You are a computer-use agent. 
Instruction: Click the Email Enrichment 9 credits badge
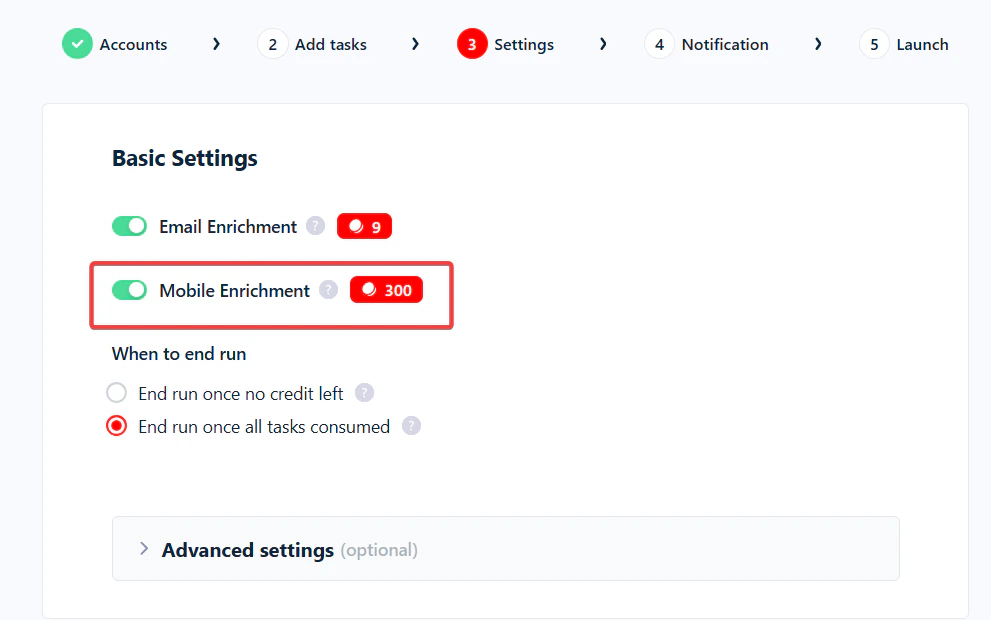(x=364, y=226)
